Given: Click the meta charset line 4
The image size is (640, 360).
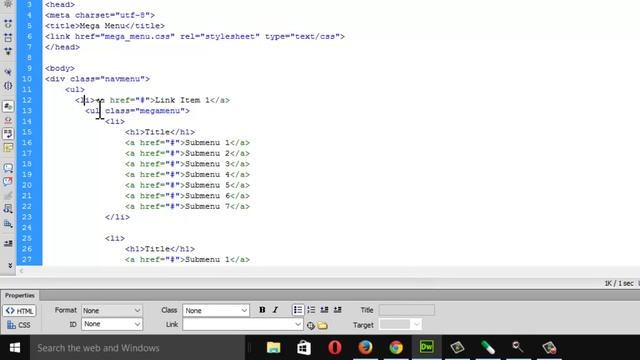Looking at the screenshot, I should [100, 15].
